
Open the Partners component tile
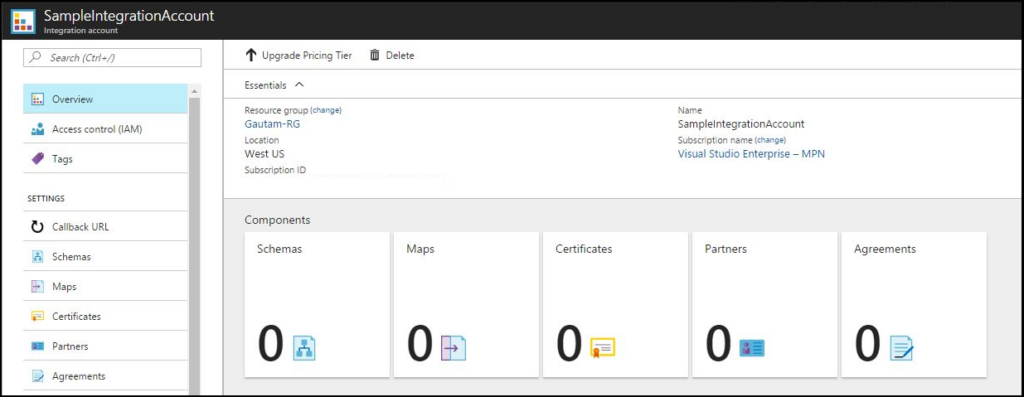tap(765, 304)
